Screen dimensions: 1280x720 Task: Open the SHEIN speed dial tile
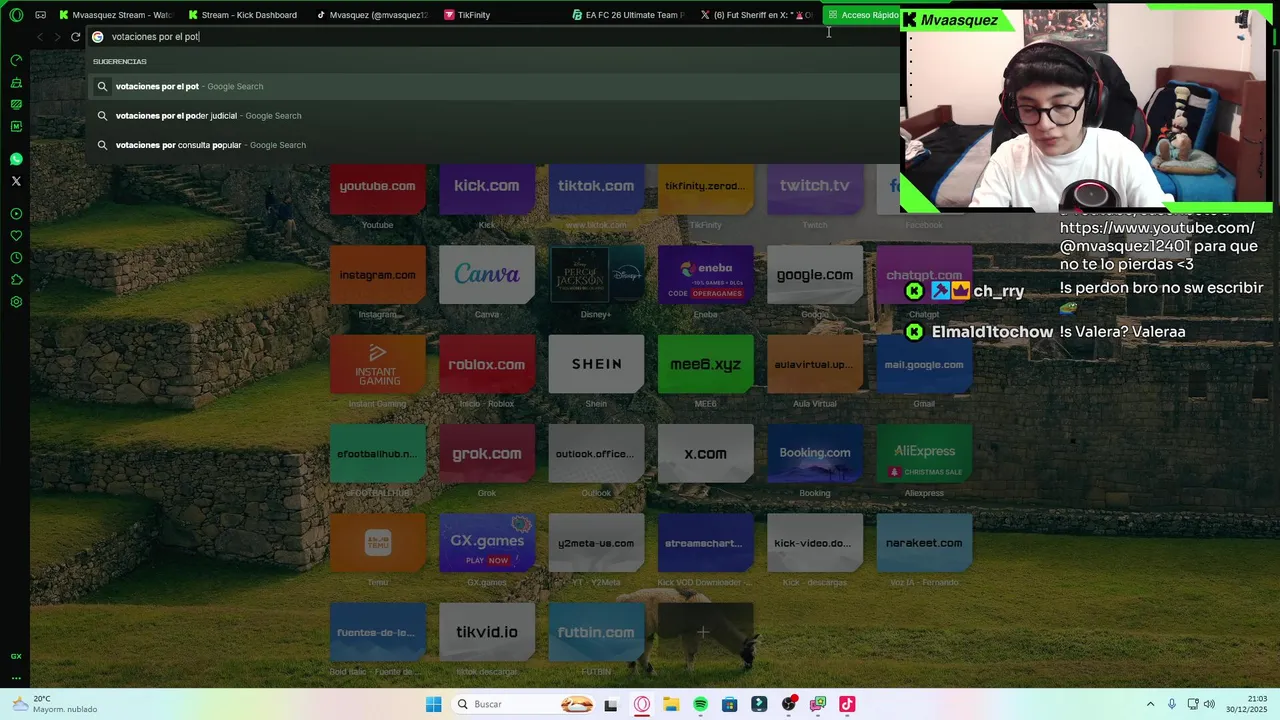tap(596, 364)
